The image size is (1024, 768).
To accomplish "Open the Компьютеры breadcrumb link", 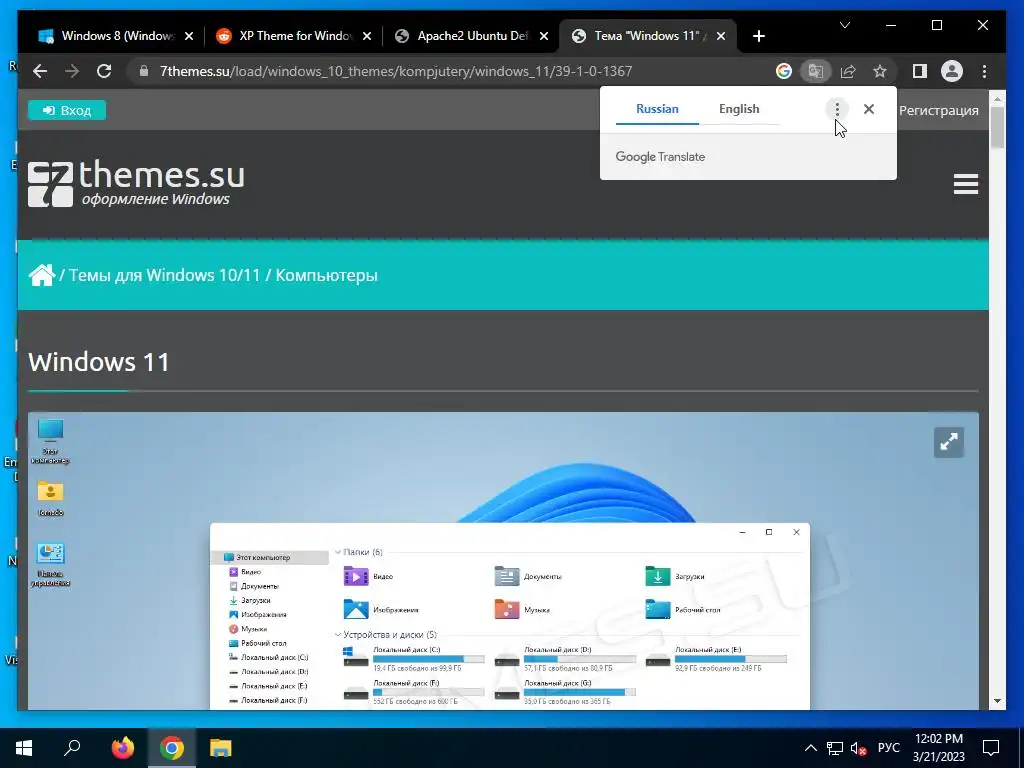I will (327, 275).
